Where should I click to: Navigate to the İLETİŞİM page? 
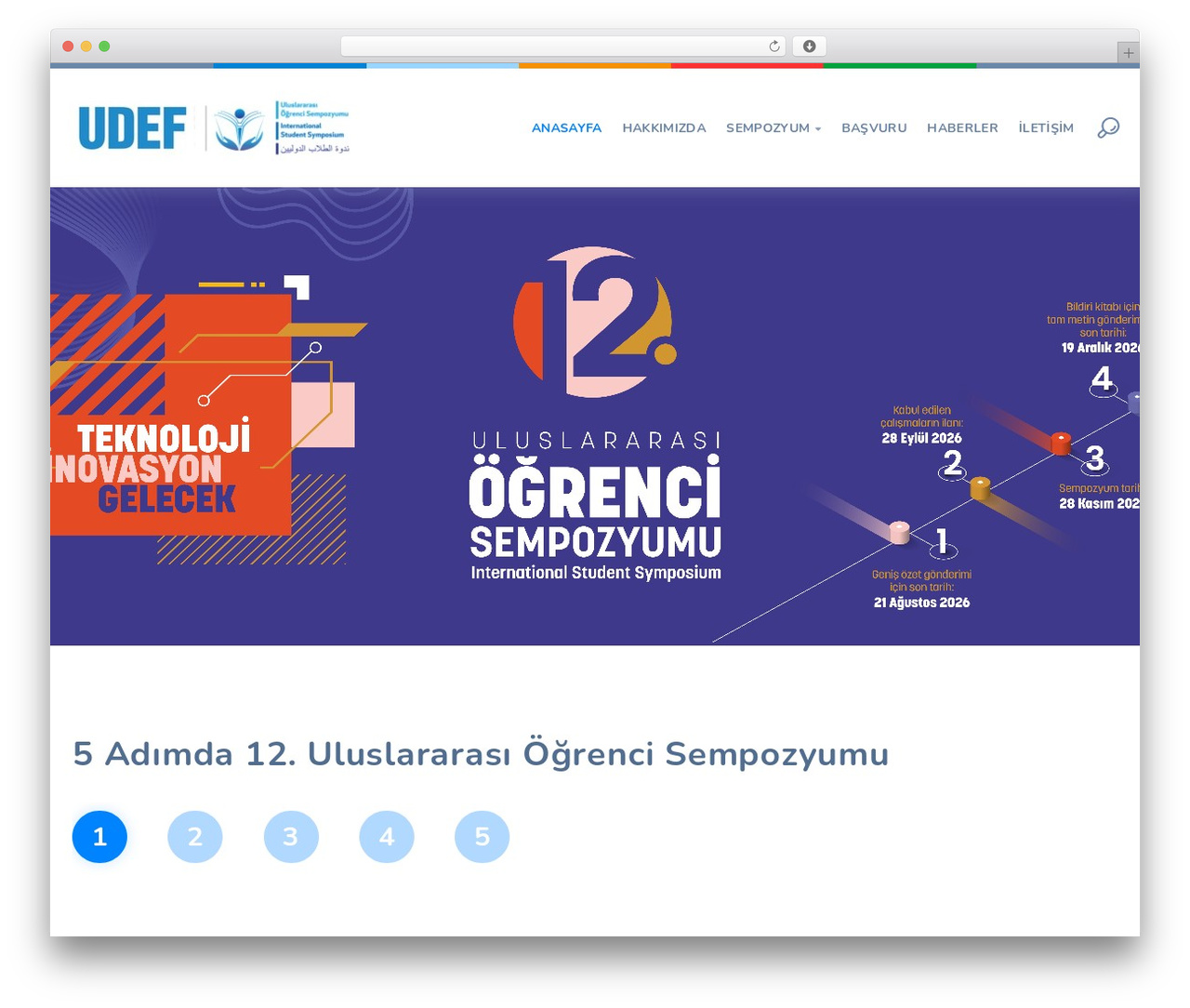(x=1046, y=128)
